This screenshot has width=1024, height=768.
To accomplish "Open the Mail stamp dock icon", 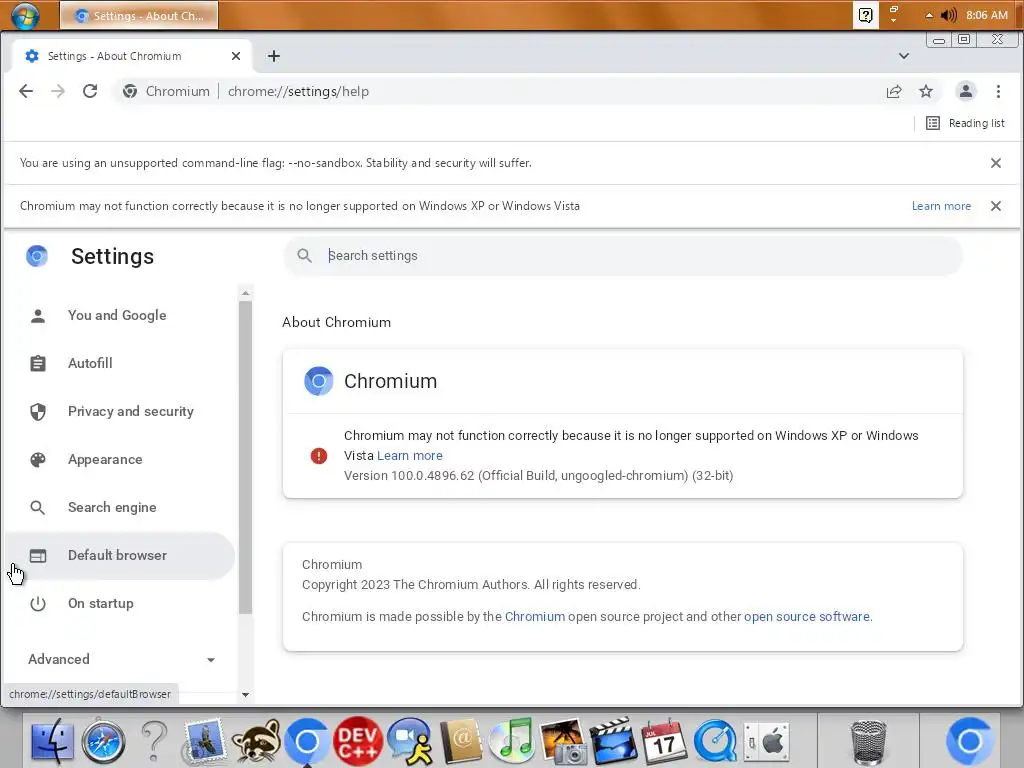I will pyautogui.click(x=204, y=741).
